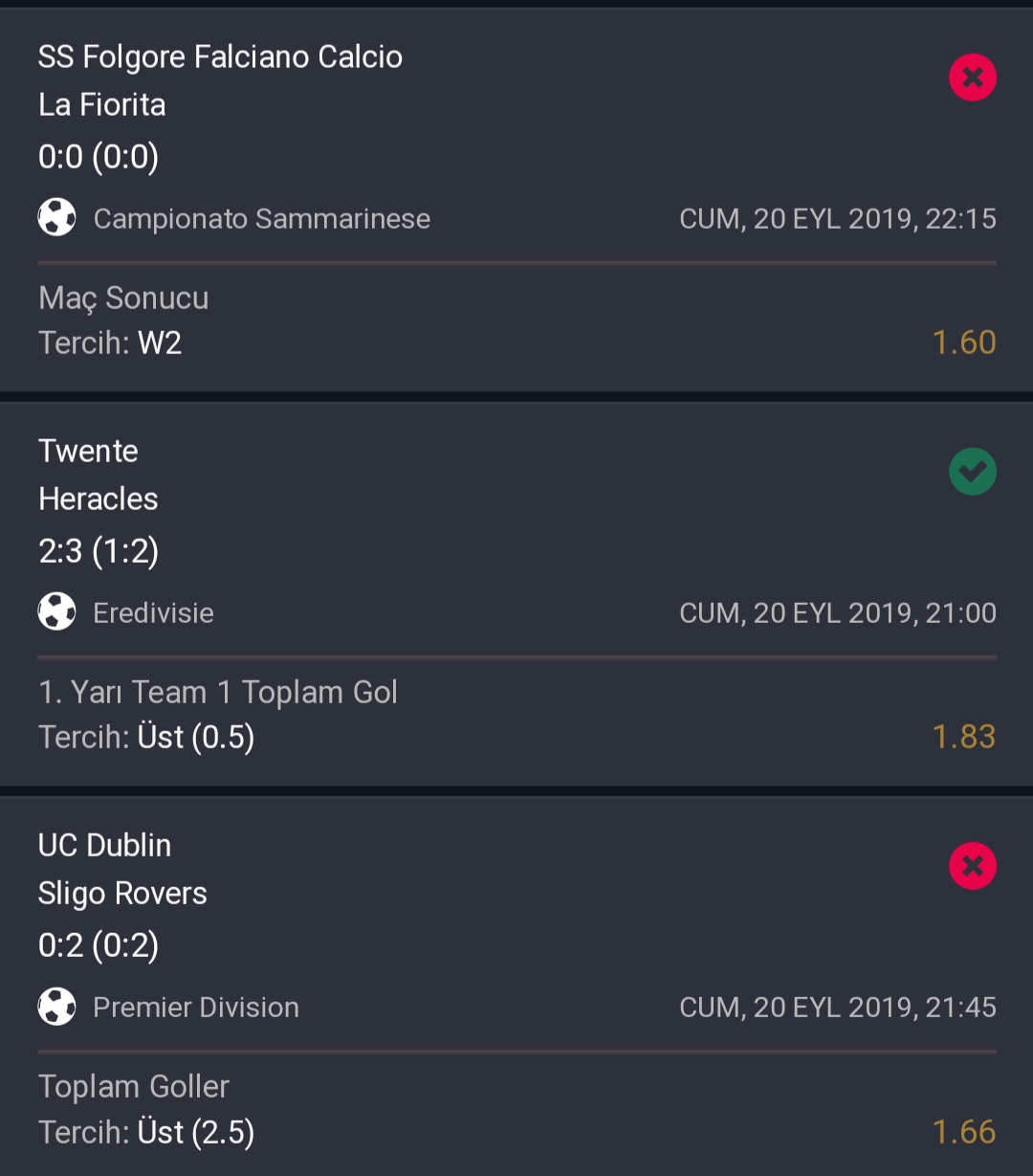
Task: Click the red lost icon for Folgore match
Action: click(x=973, y=78)
